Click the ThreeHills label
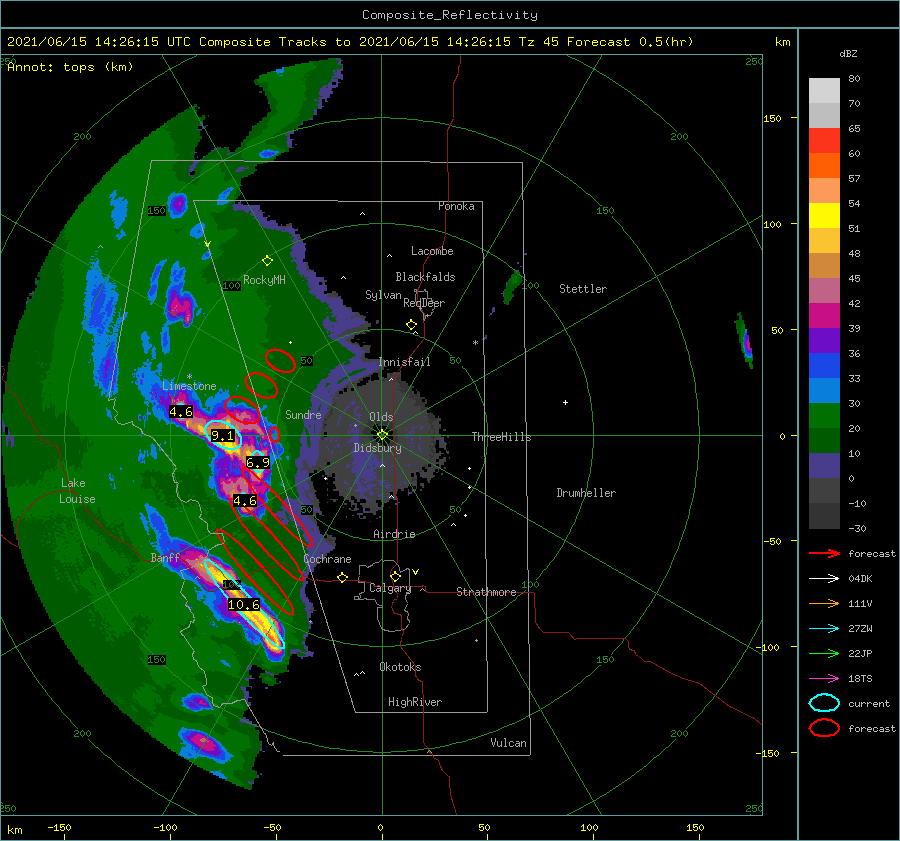This screenshot has height=841, width=900. (501, 437)
